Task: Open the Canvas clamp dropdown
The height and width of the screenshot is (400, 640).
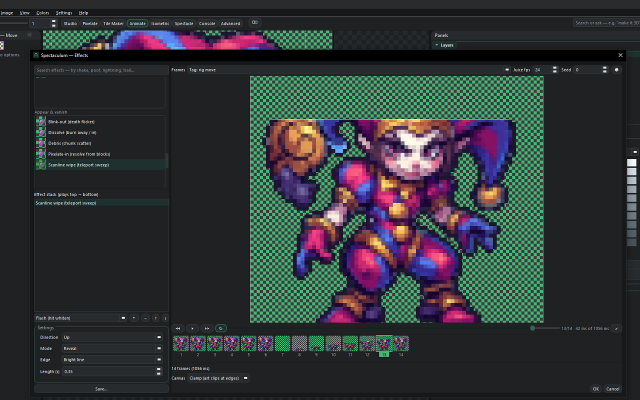Action: coord(218,378)
